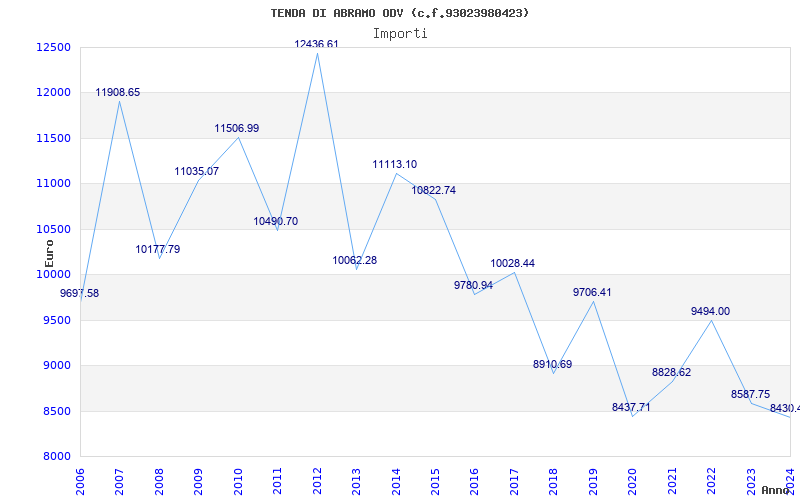This screenshot has height=500, width=800.
Task: Click x-axis year 2012
Action: click(x=317, y=481)
